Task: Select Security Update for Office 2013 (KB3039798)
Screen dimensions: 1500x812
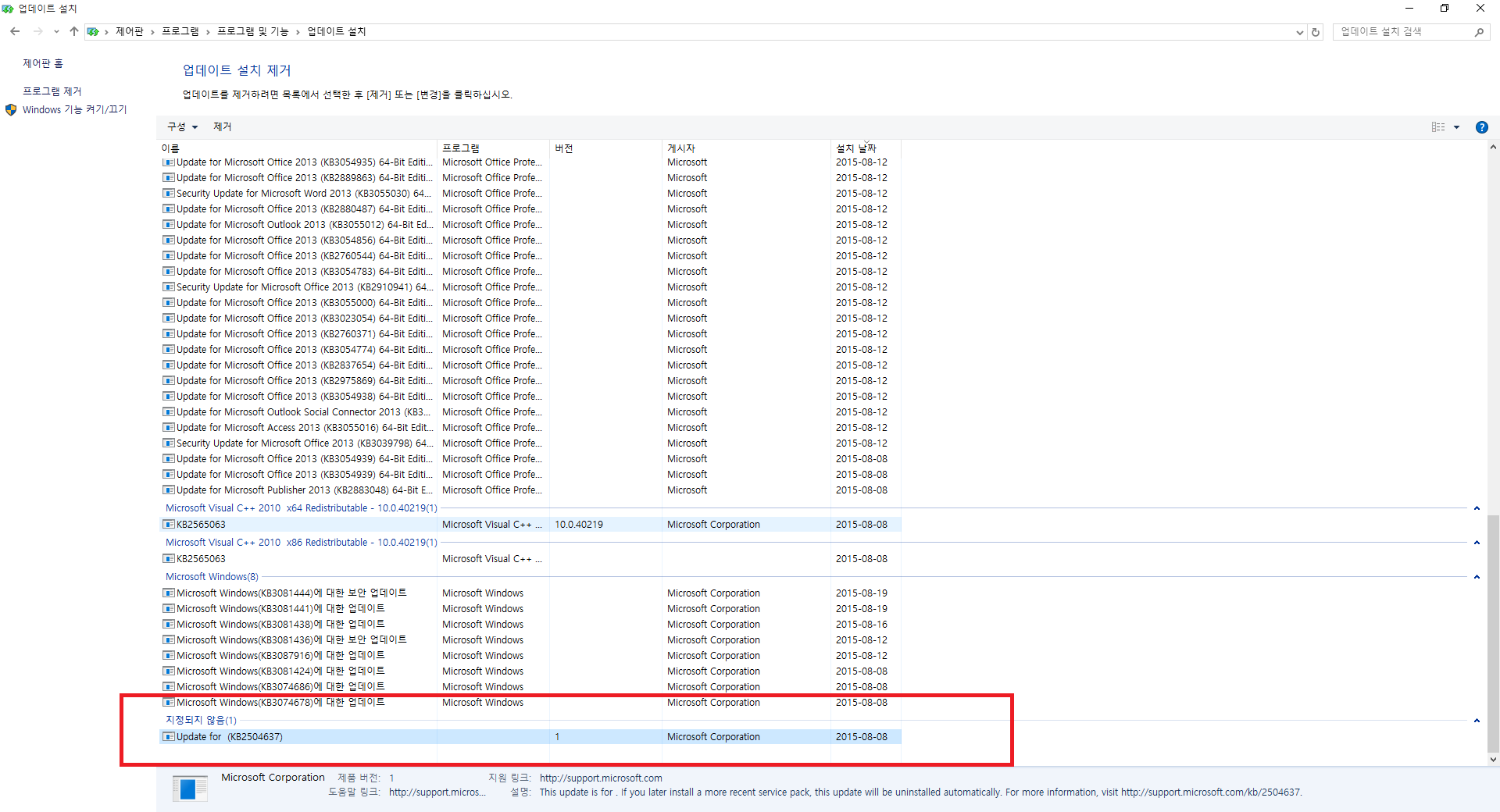Action: 530,443
